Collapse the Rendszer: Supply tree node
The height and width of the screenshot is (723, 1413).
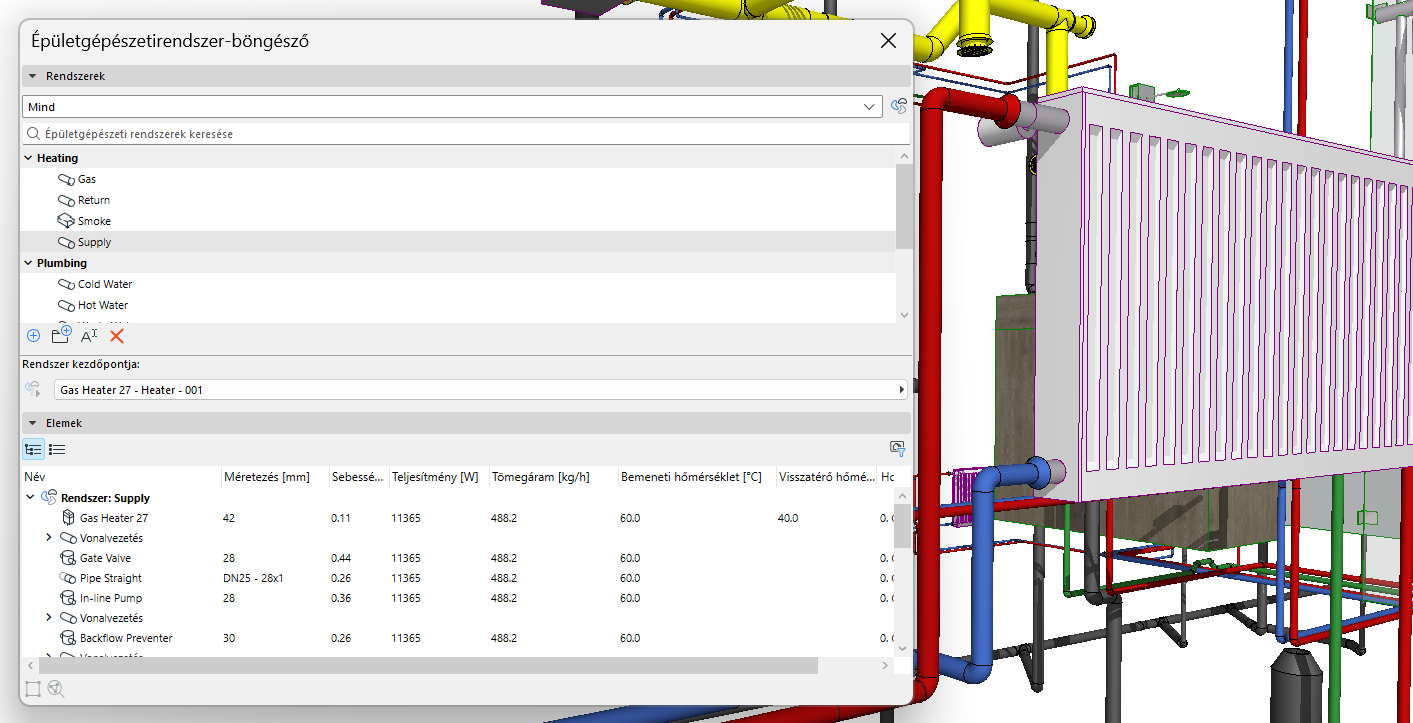30,498
